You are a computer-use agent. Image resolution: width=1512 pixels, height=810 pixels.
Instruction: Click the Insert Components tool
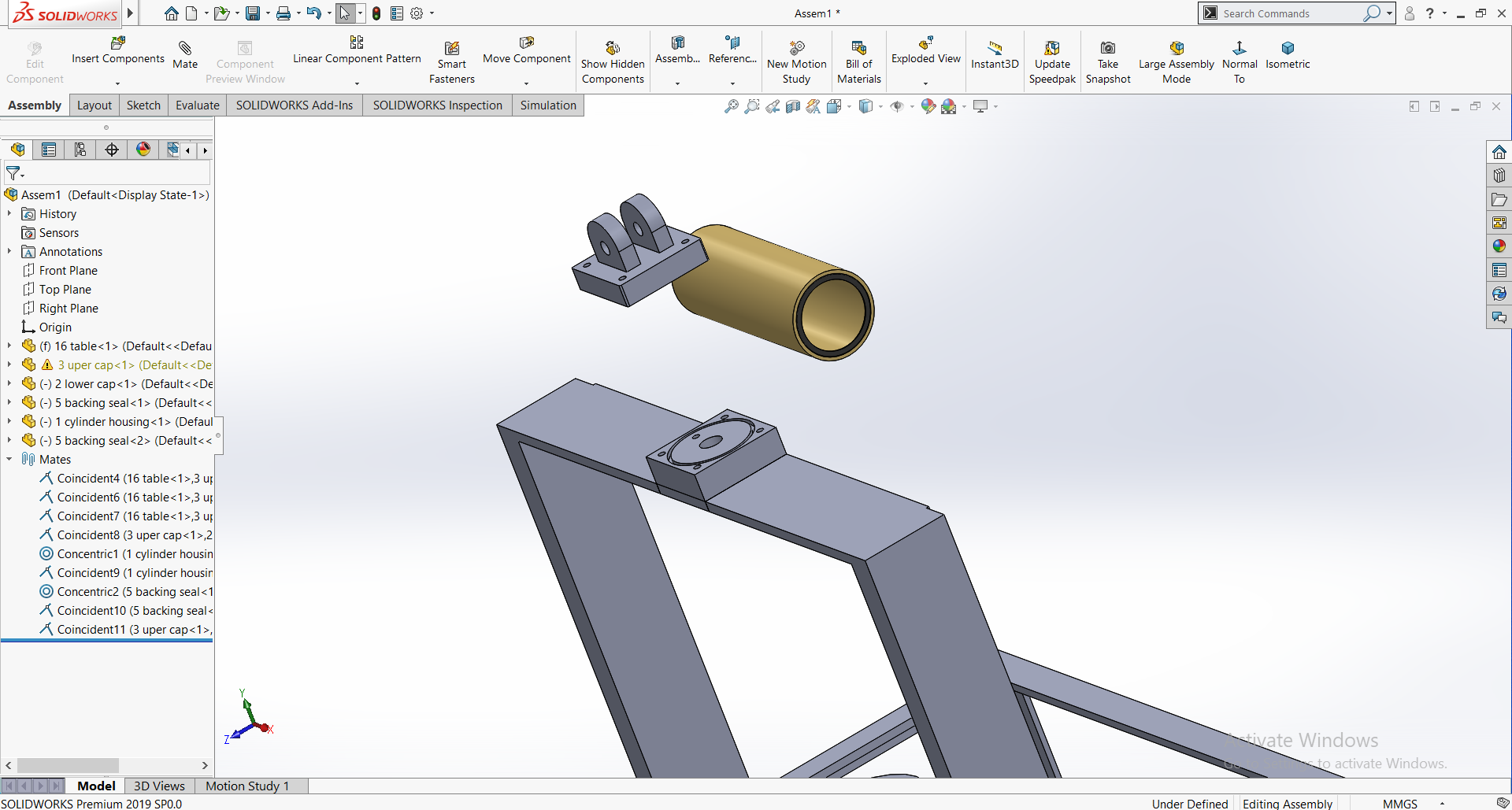point(118,50)
